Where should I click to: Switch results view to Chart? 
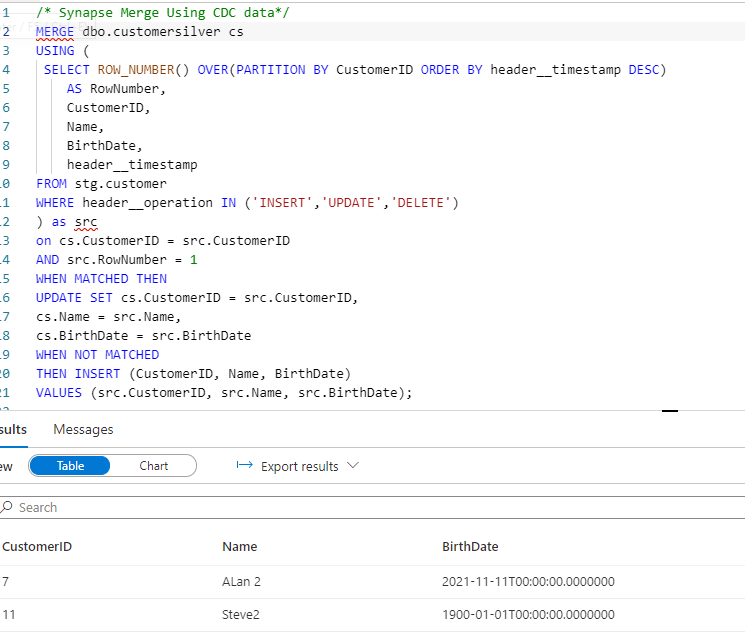tap(153, 466)
